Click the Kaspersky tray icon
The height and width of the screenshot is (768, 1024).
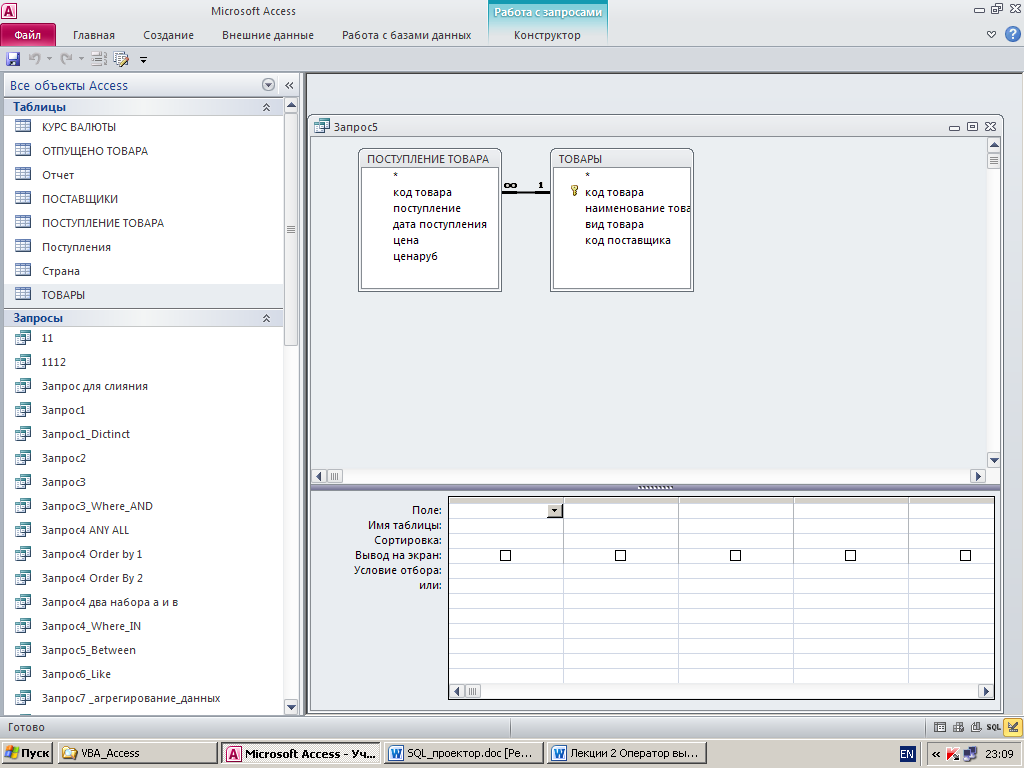coord(953,754)
